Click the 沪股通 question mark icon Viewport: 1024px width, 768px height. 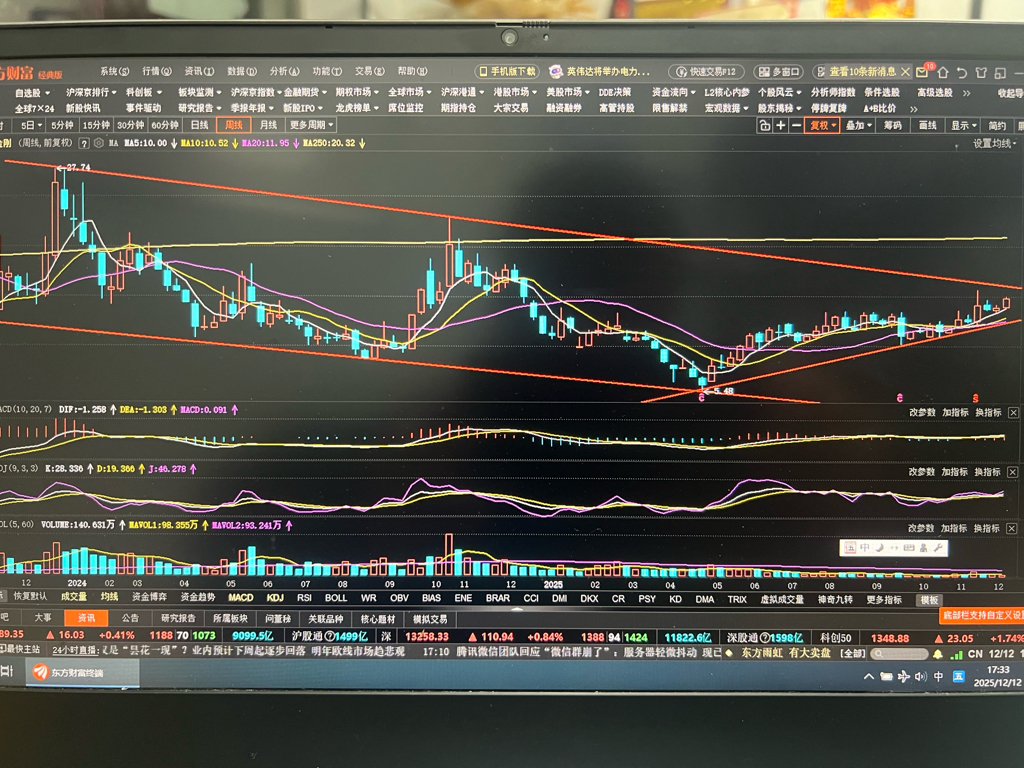328,636
